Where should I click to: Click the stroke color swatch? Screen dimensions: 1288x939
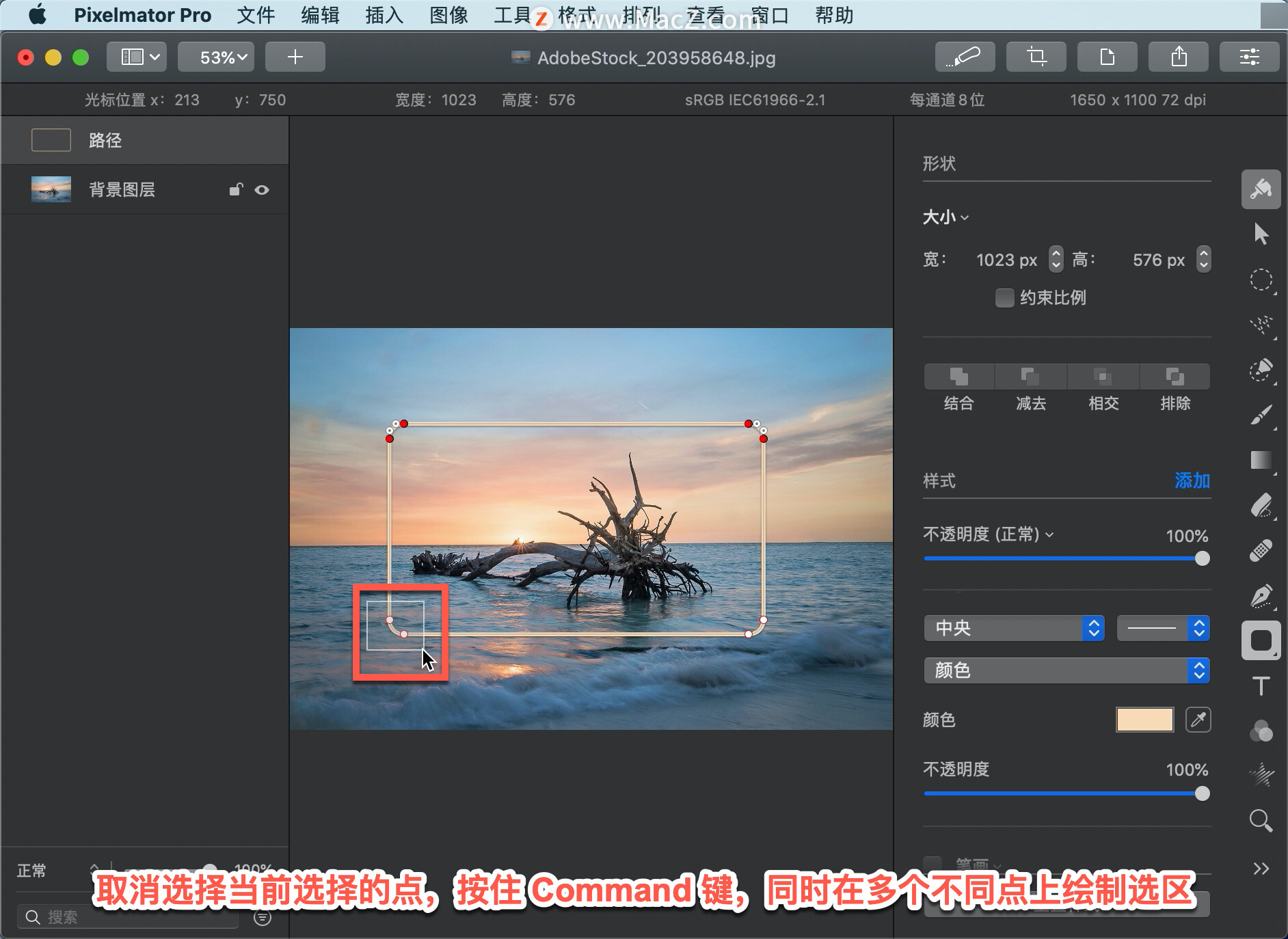pyautogui.click(x=1144, y=720)
